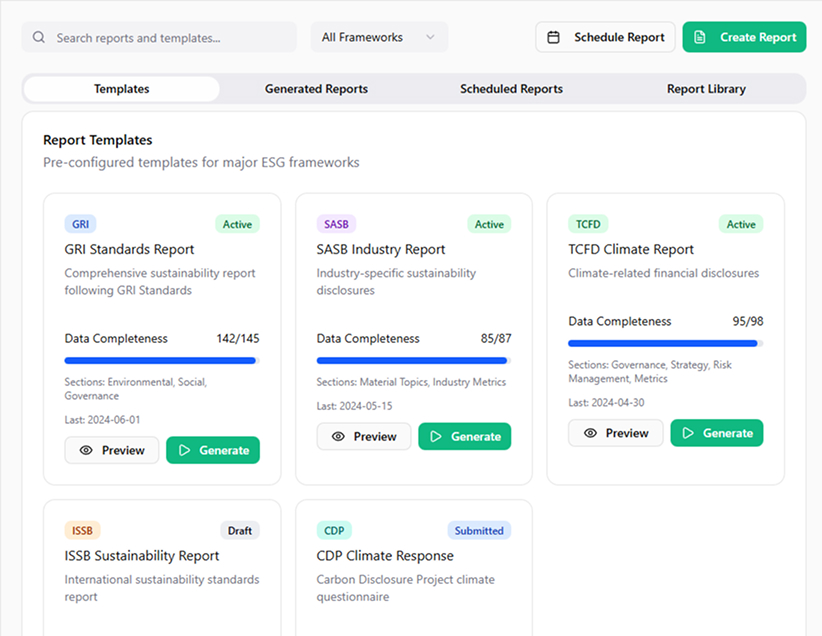
Task: Click the play icon on GRI Generate
Action: pyautogui.click(x=184, y=451)
